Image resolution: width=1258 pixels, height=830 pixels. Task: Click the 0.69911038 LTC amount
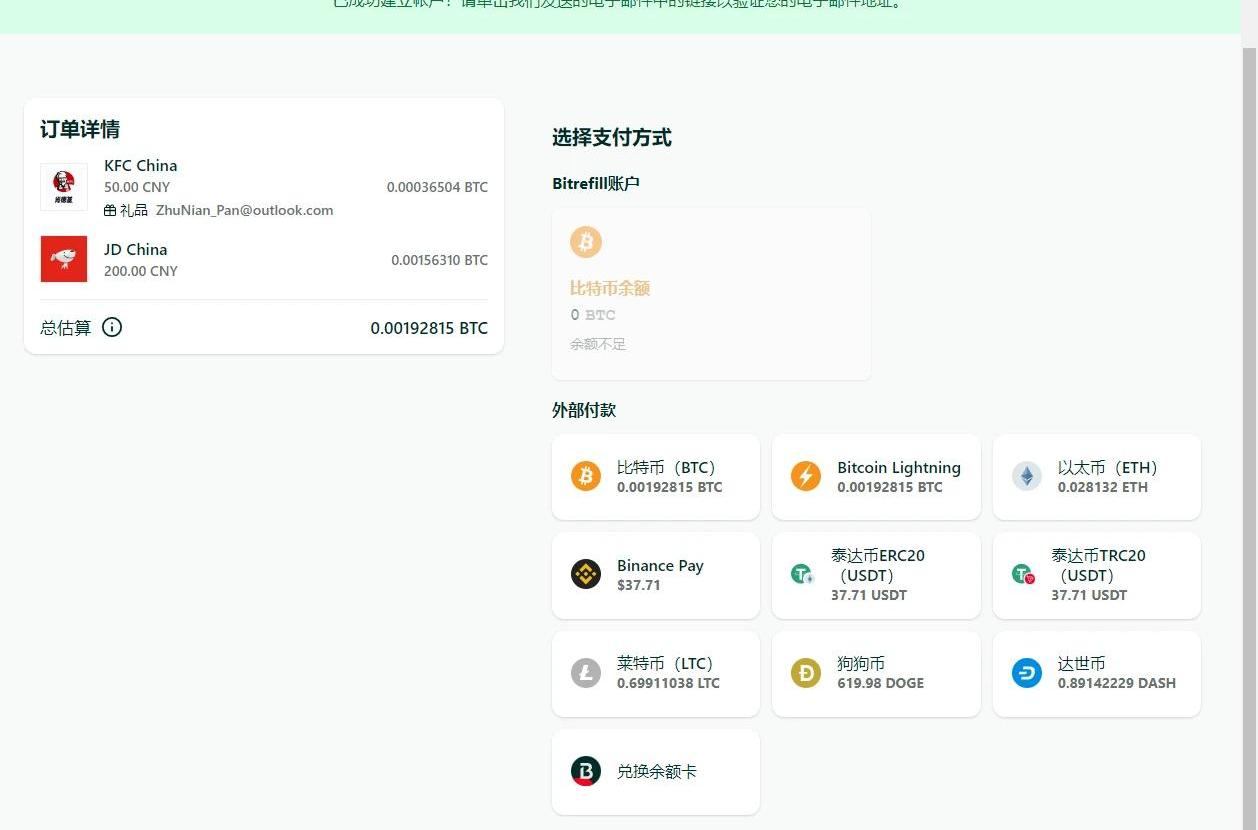668,684
